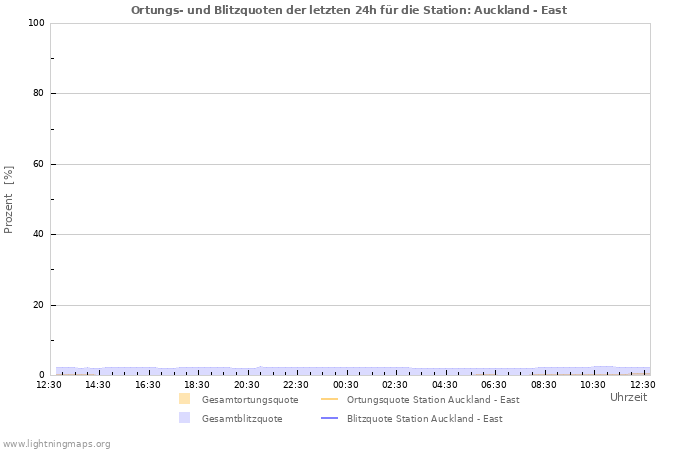This screenshot has height=450, width=700.
Task: Click the 04:30 time label
Action: click(445, 385)
